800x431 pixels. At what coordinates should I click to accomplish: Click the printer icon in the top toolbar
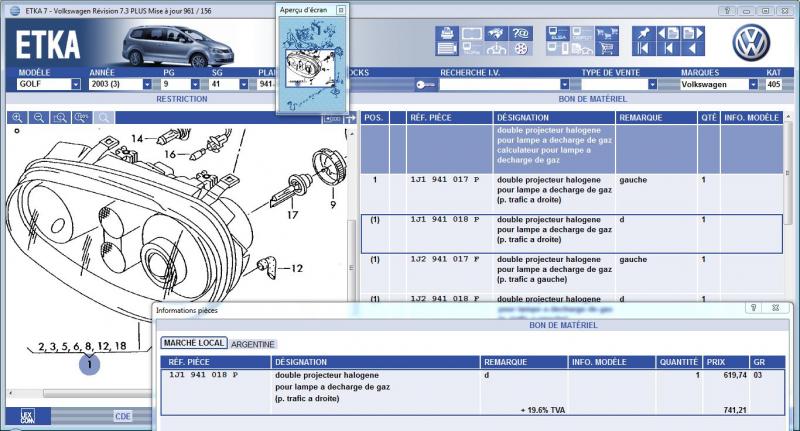[447, 33]
